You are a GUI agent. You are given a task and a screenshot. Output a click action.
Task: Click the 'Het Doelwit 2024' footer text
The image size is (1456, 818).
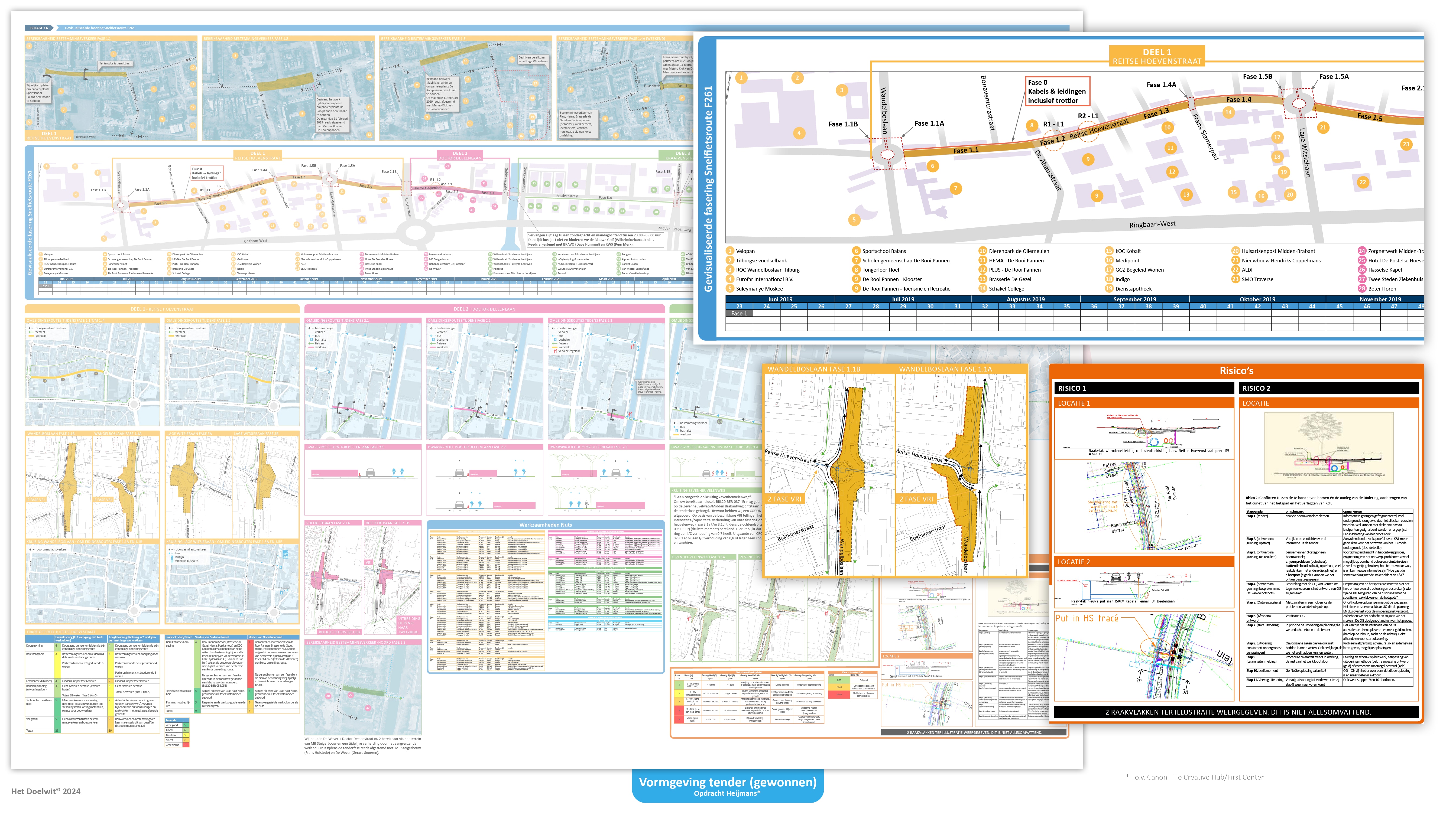pyautogui.click(x=46, y=791)
